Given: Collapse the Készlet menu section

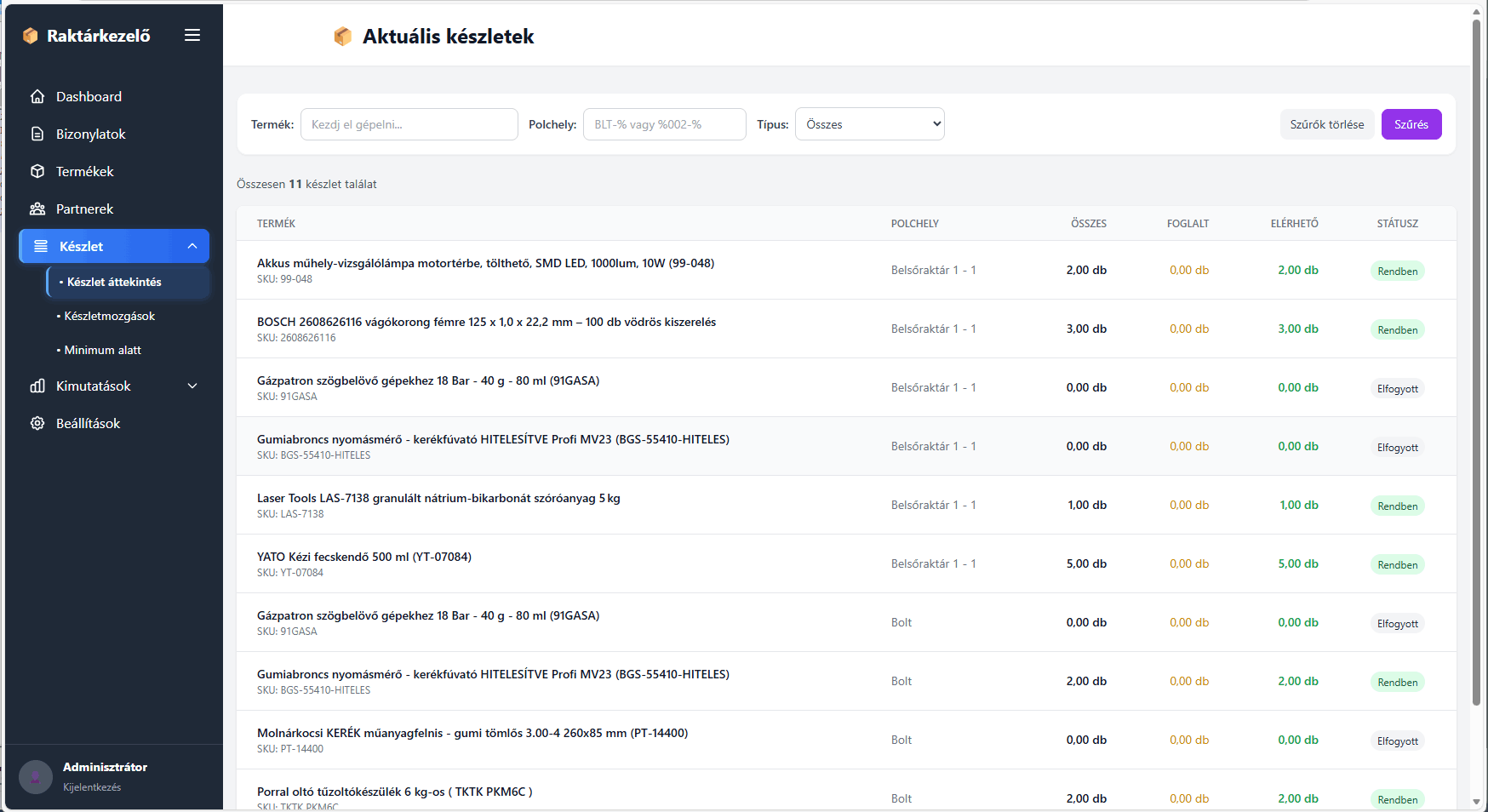Looking at the screenshot, I should tap(192, 246).
